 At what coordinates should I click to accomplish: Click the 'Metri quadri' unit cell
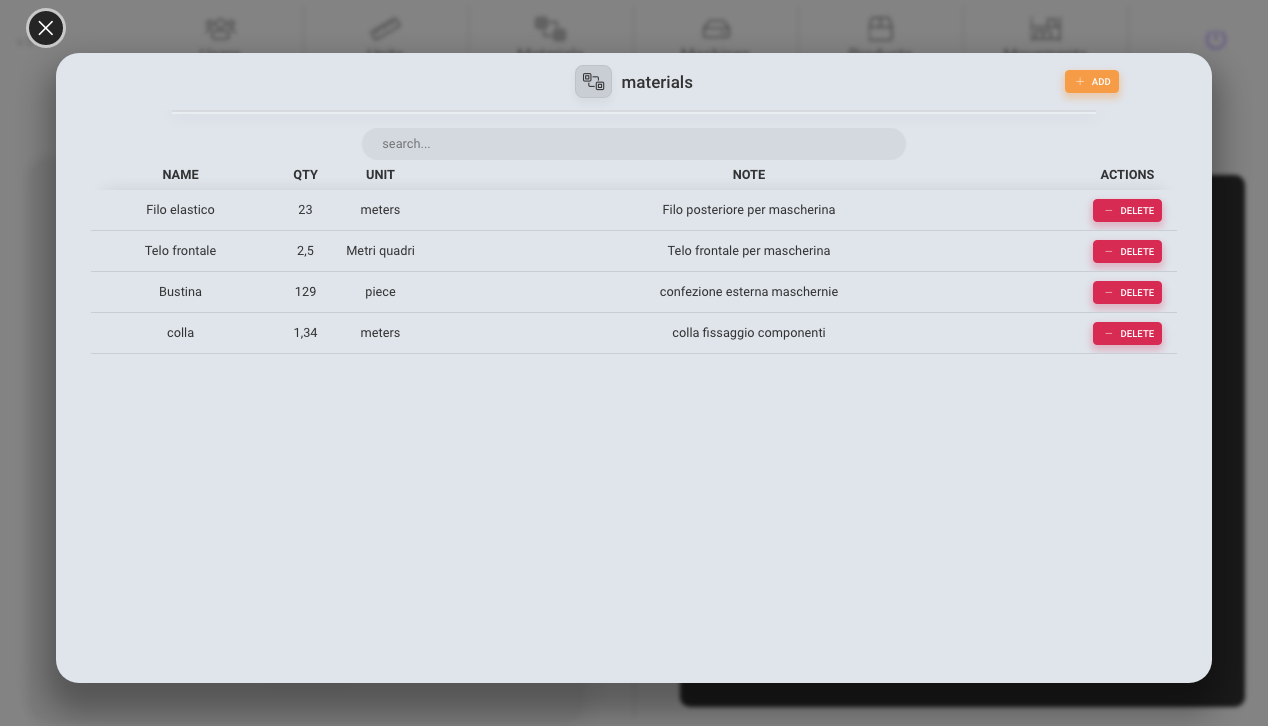point(380,251)
